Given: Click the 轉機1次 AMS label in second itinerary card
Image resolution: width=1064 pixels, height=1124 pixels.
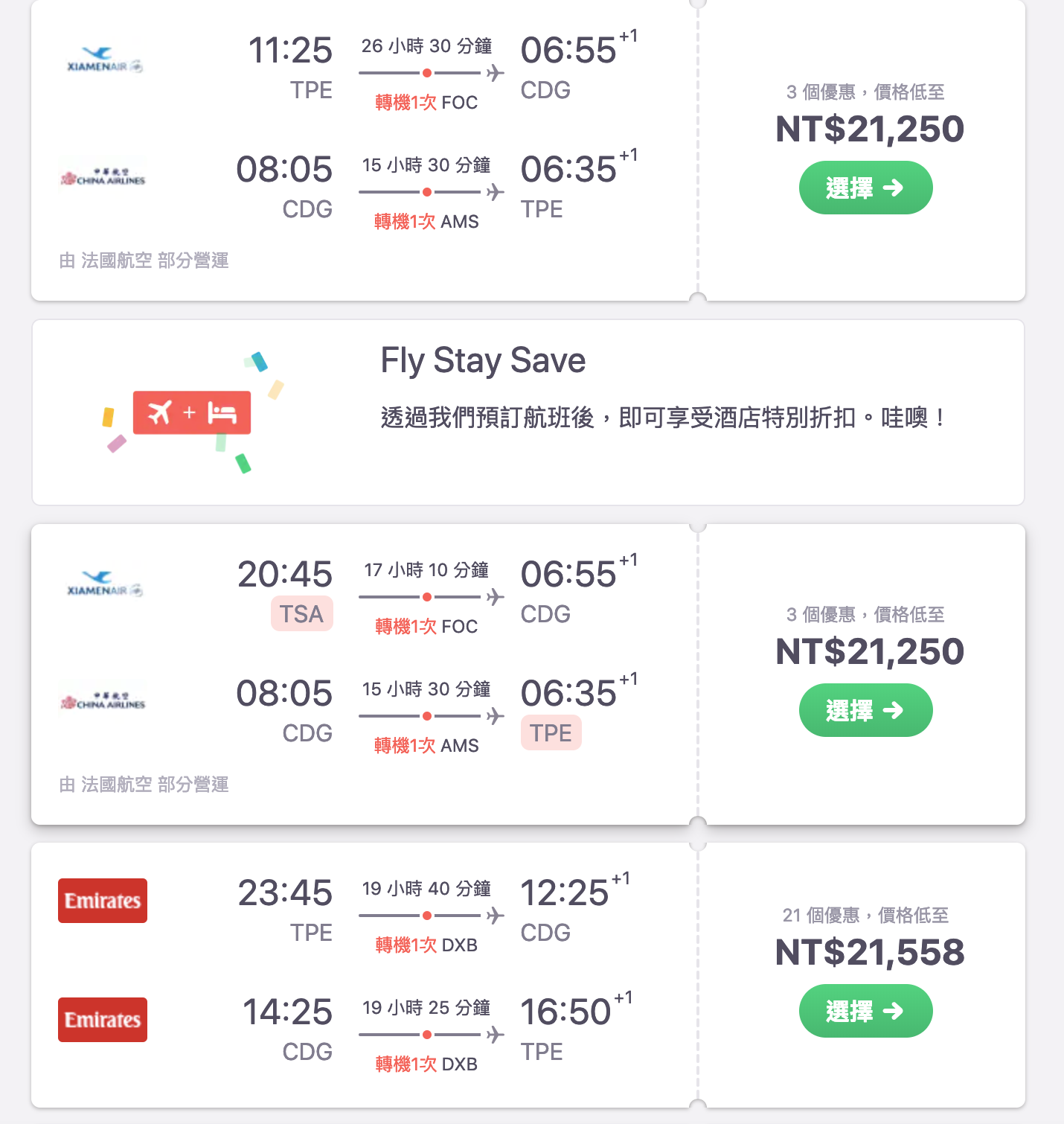Looking at the screenshot, I should point(426,746).
